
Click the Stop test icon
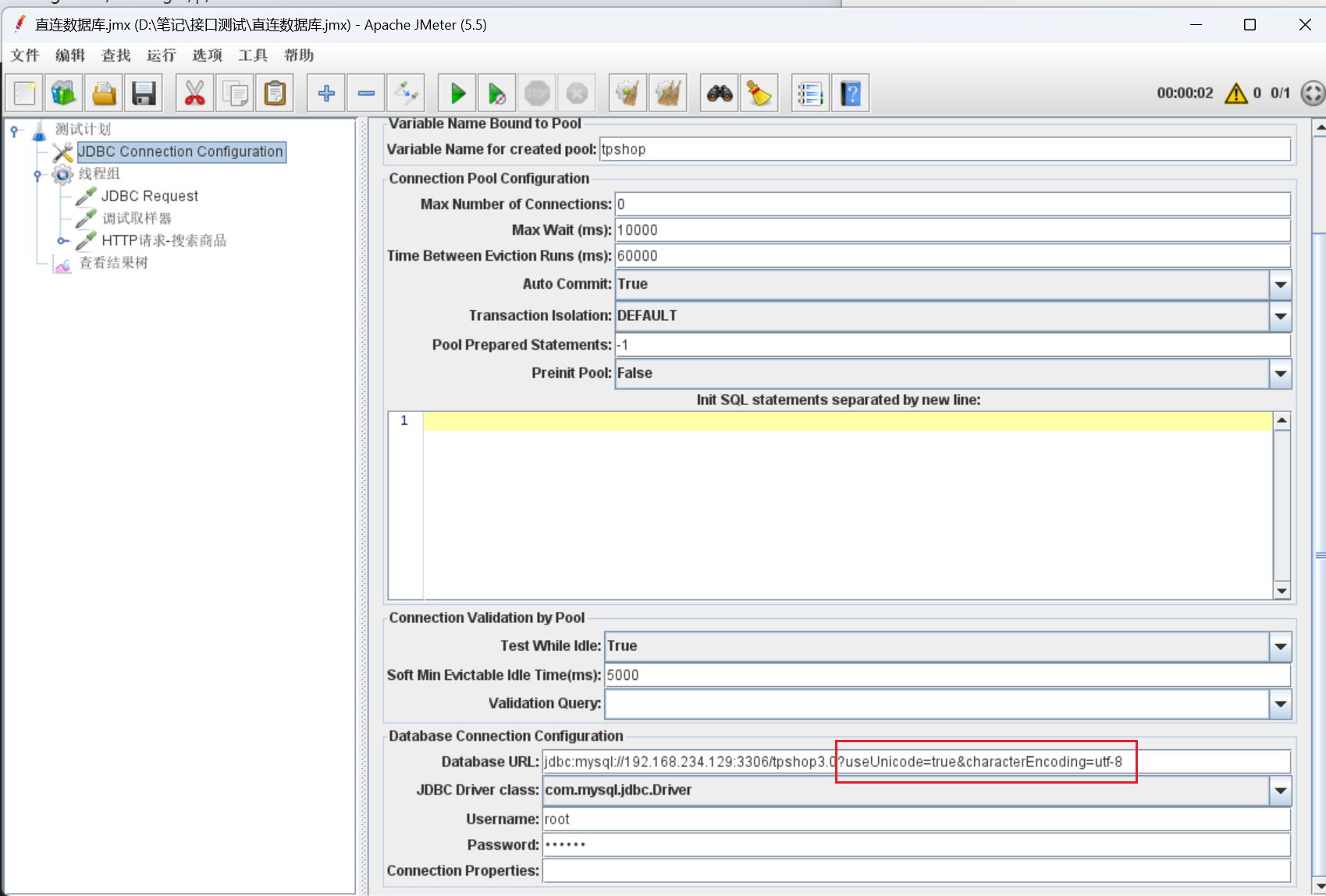(x=537, y=94)
